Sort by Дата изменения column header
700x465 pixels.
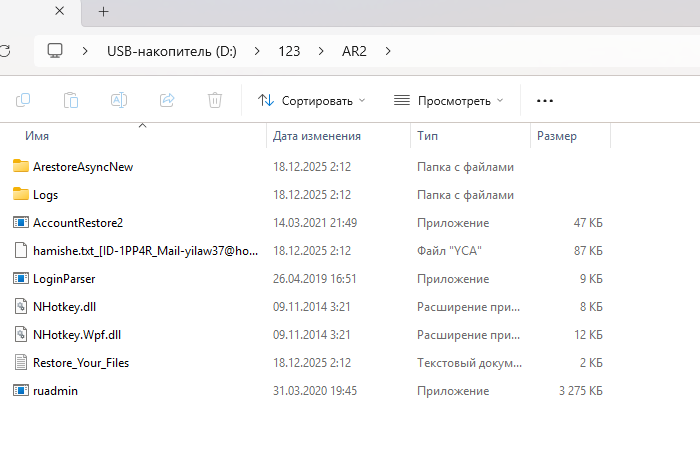pos(317,136)
